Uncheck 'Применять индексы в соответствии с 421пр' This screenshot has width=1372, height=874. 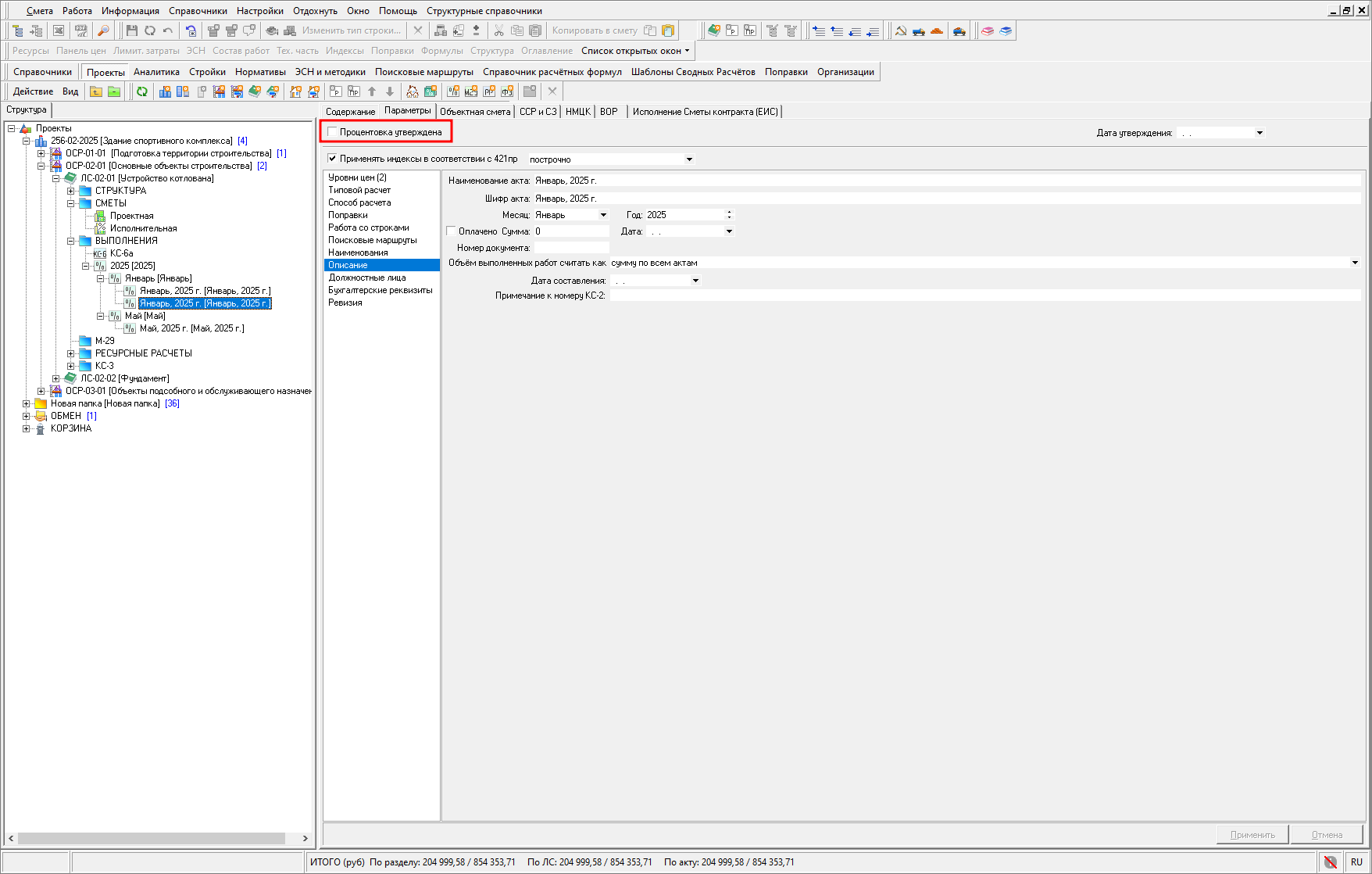(332, 159)
